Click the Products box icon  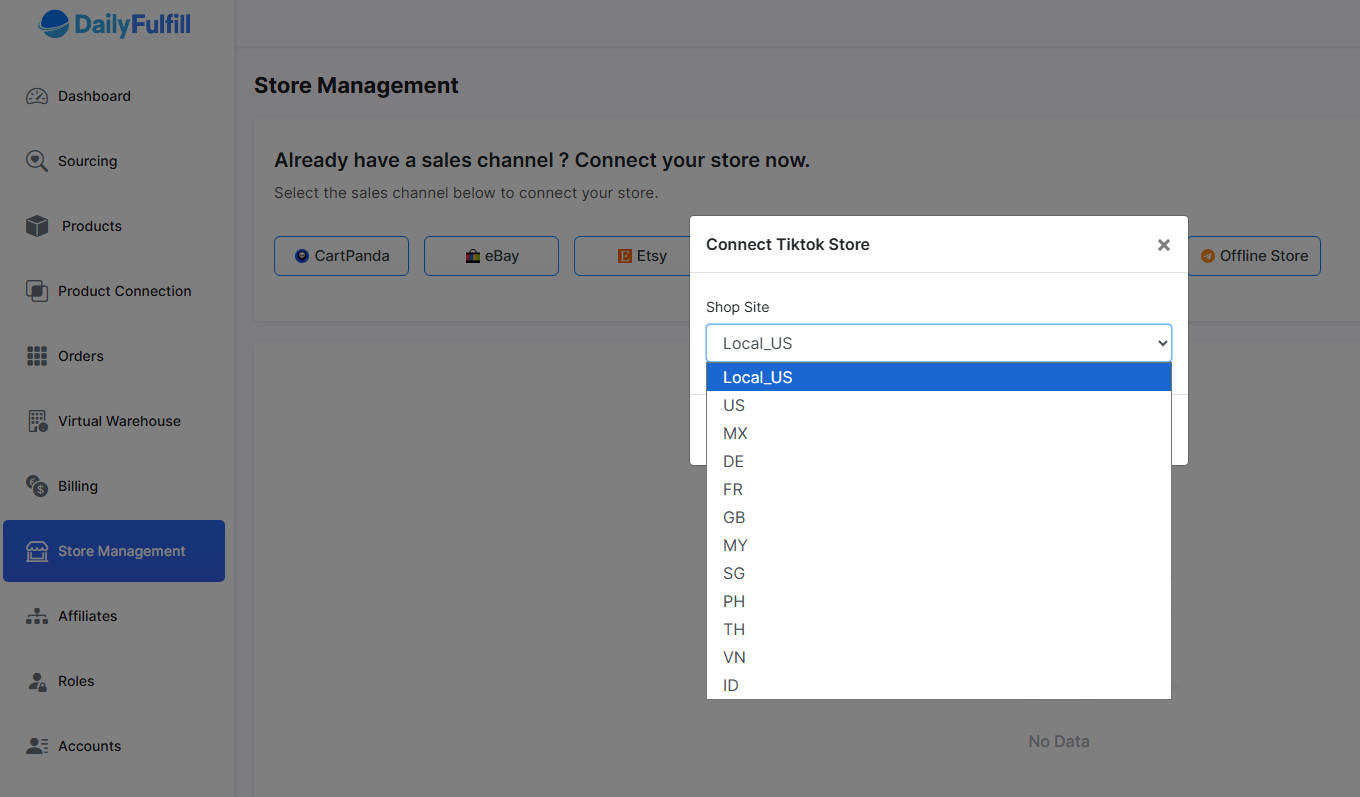(x=37, y=226)
